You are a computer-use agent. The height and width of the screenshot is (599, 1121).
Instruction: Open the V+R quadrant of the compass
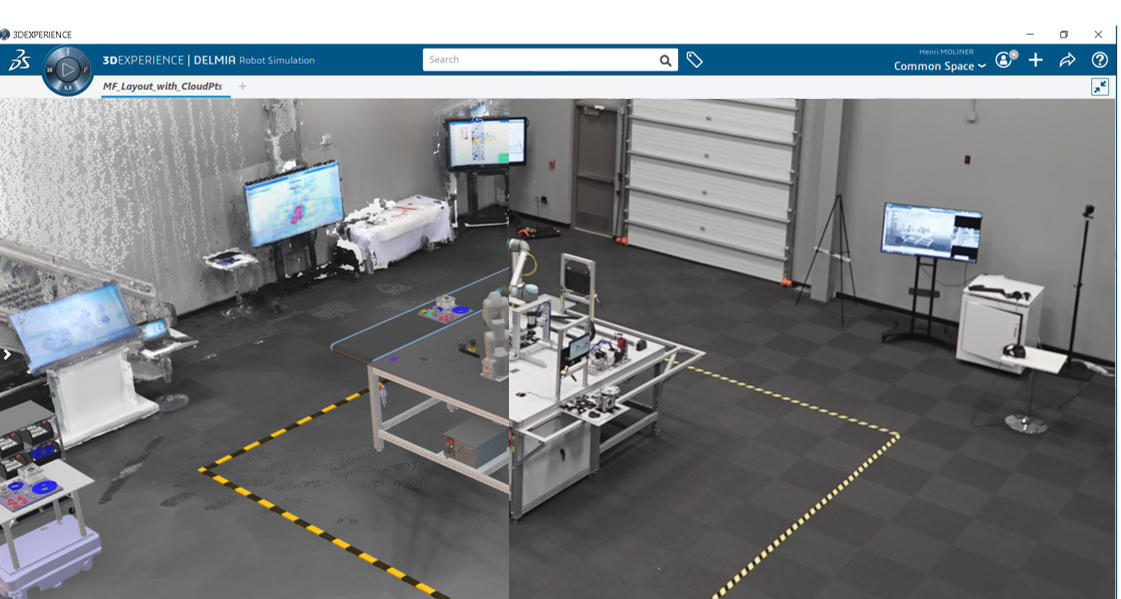point(68,87)
